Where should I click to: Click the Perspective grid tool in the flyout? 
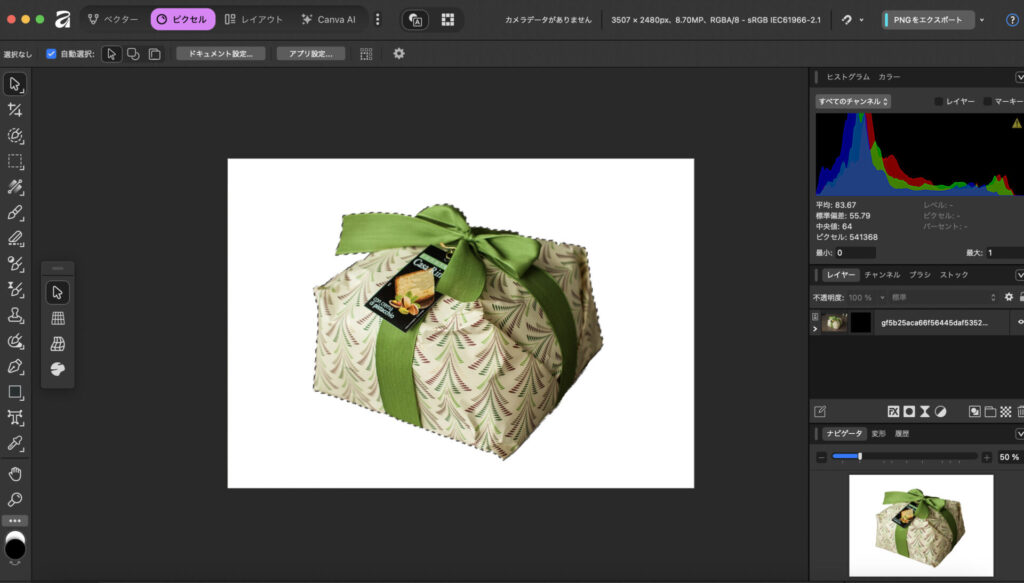58,343
